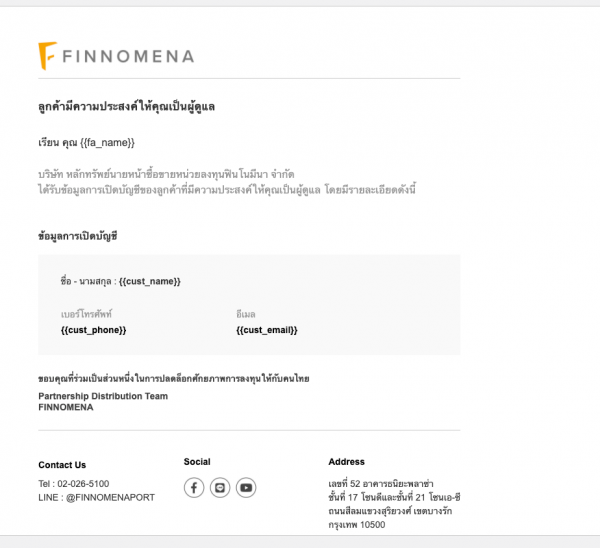Click the Social heading
Screen dimensions: 600x548
tap(197, 462)
